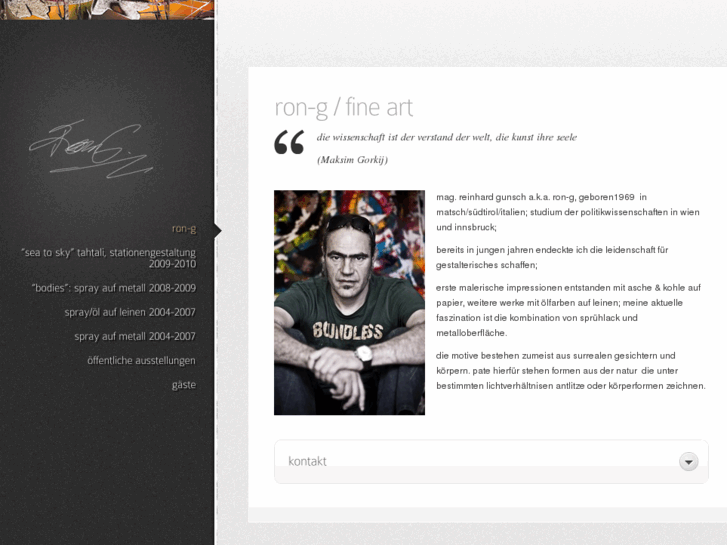Click the header artwork banner image
Viewport: 727px width, 545px height.
[107, 10]
